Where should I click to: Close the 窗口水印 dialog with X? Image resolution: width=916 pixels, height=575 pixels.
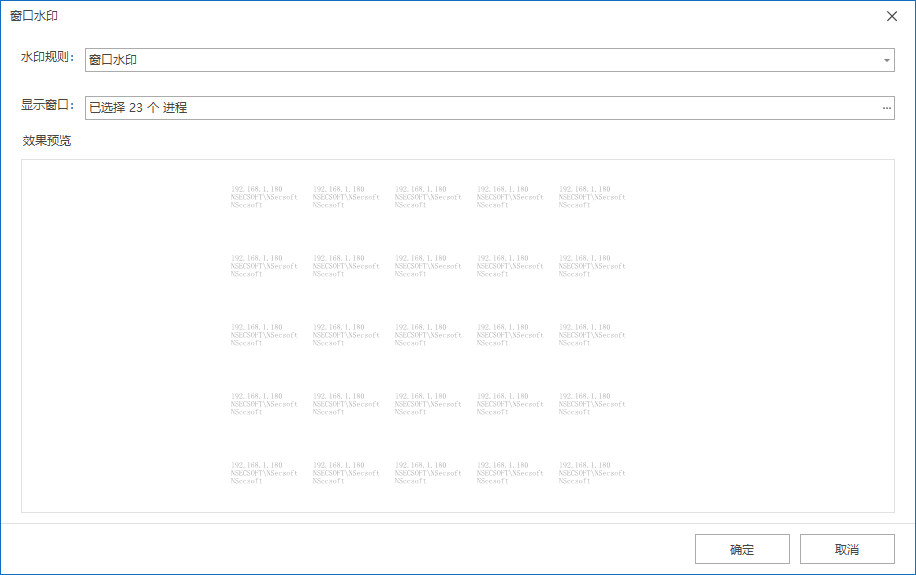(891, 16)
